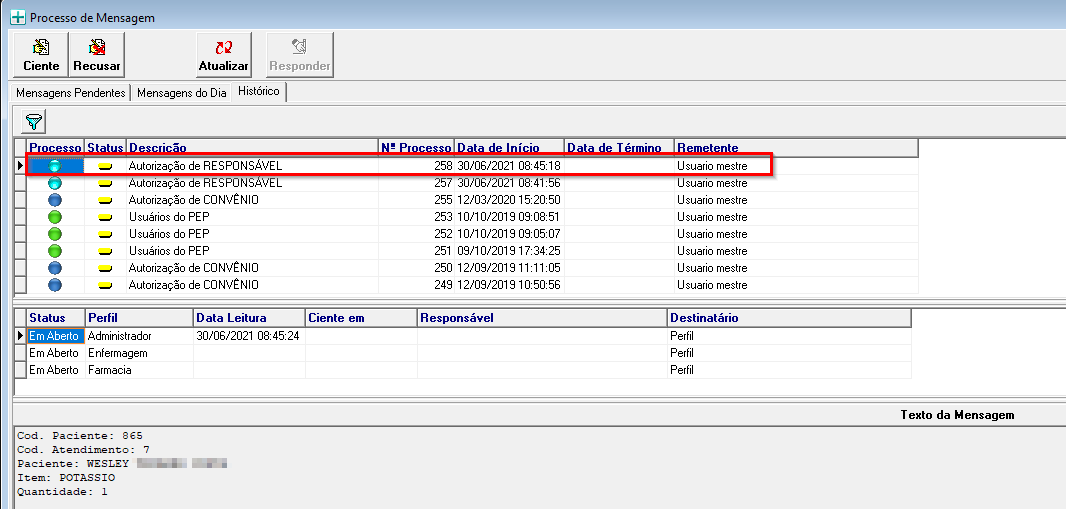1066x509 pixels.
Task: Sort by Descrição column header
Action: 252,148
